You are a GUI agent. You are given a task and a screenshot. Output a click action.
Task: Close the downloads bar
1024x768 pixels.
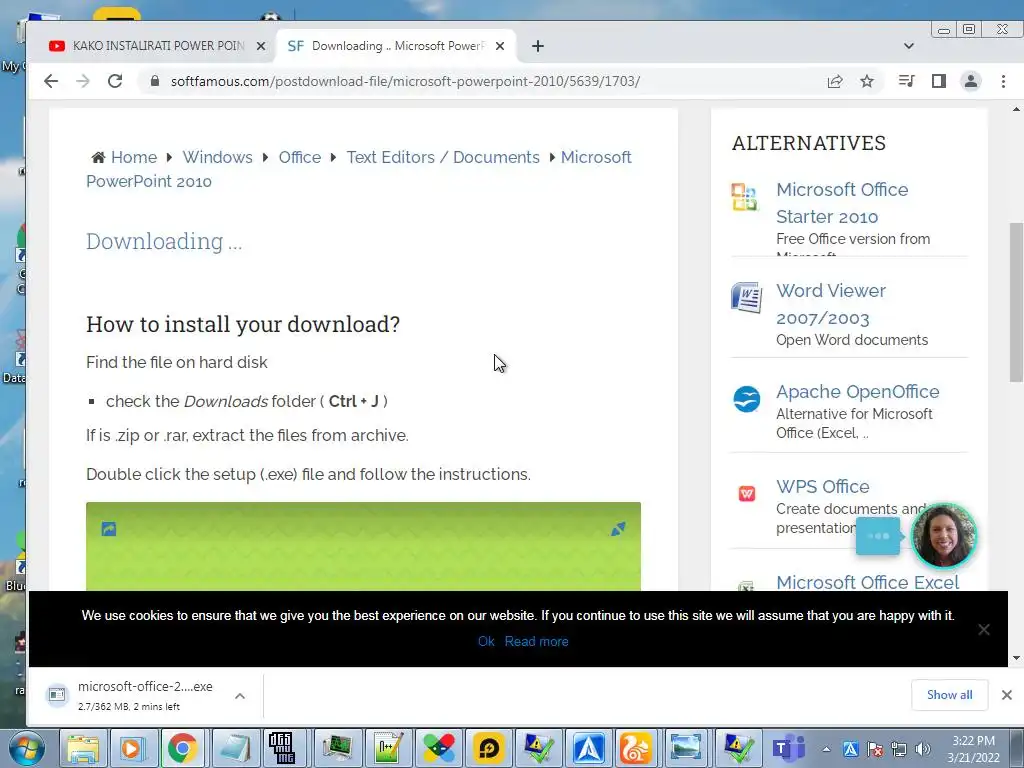[1006, 695]
